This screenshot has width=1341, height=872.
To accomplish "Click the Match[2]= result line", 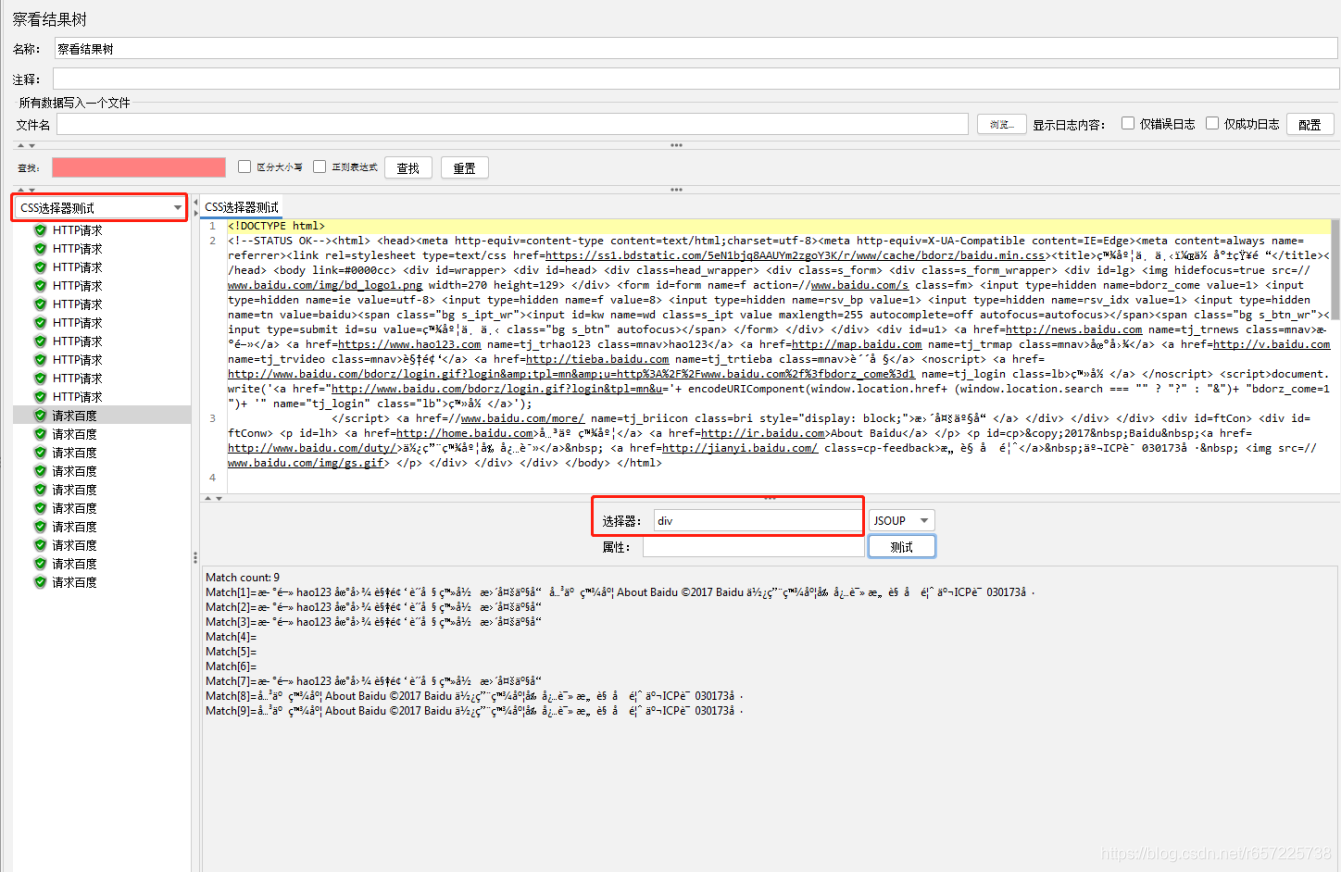I will click(374, 607).
